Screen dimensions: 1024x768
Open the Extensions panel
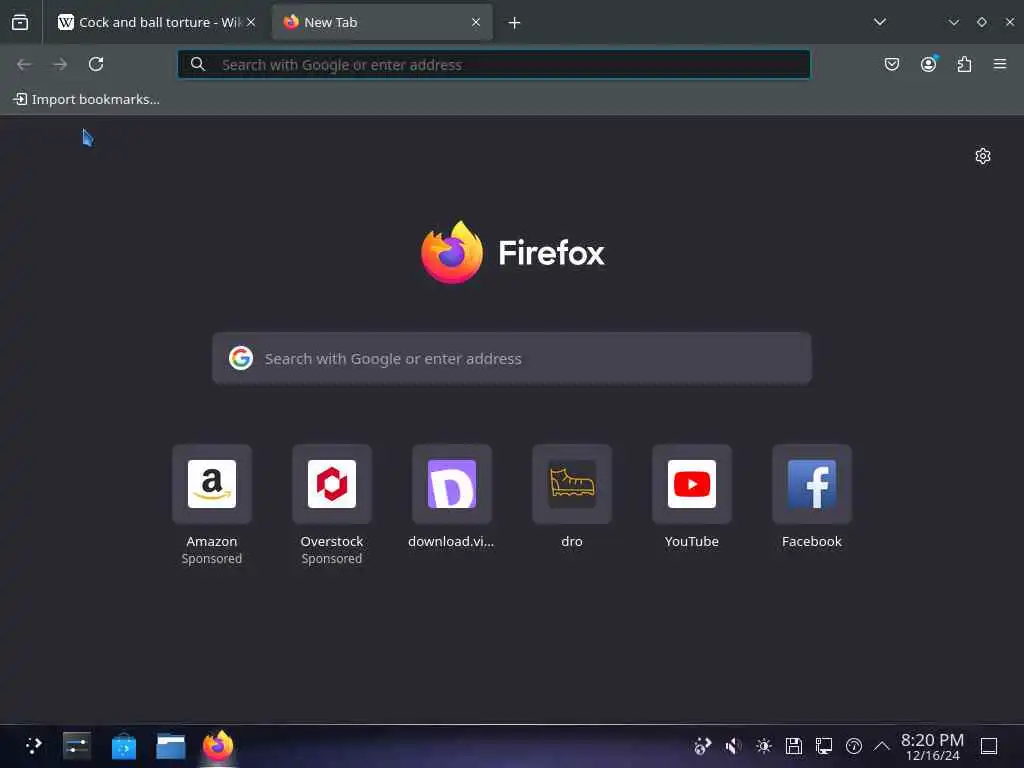point(964,64)
